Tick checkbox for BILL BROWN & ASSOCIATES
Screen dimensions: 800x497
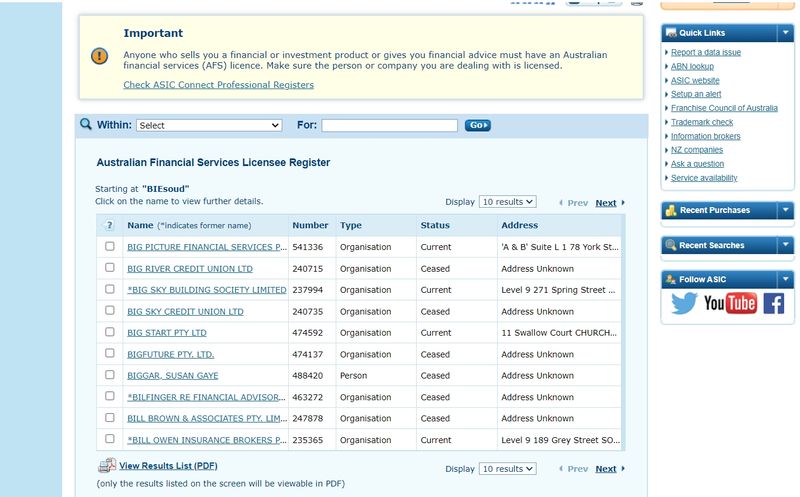[110, 417]
